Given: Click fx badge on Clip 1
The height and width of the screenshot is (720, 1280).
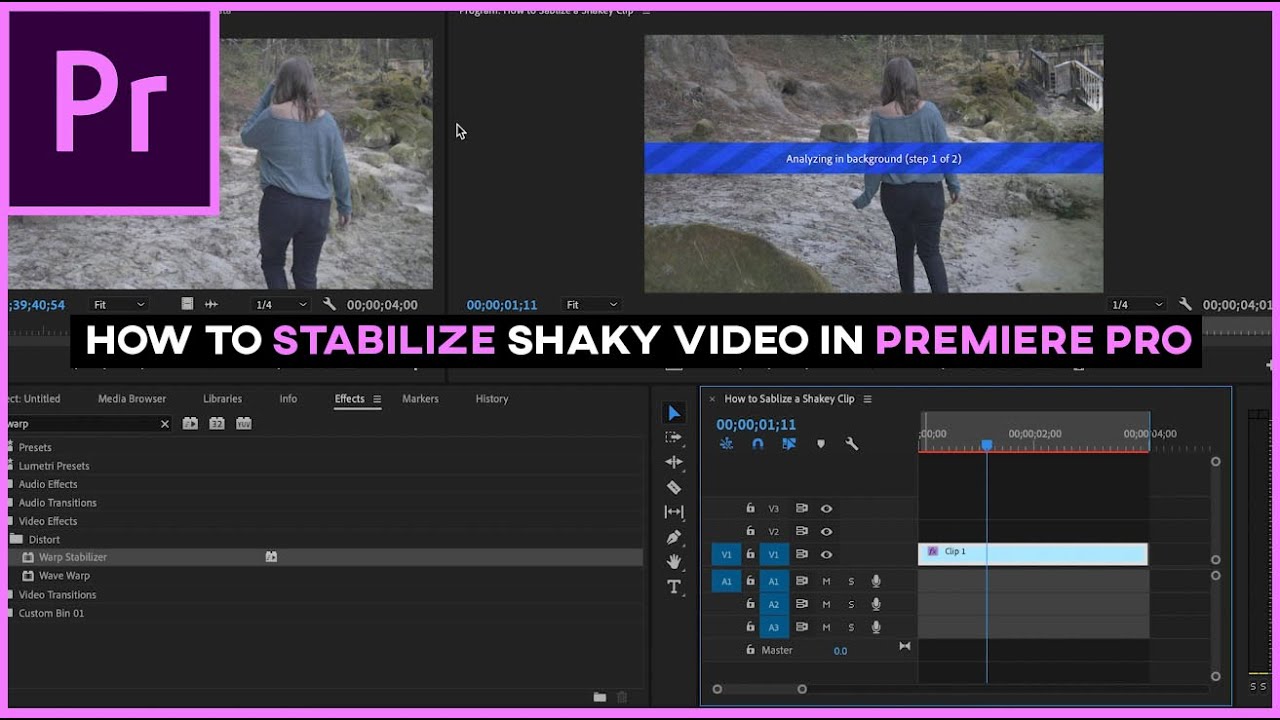Looking at the screenshot, I should [x=933, y=551].
